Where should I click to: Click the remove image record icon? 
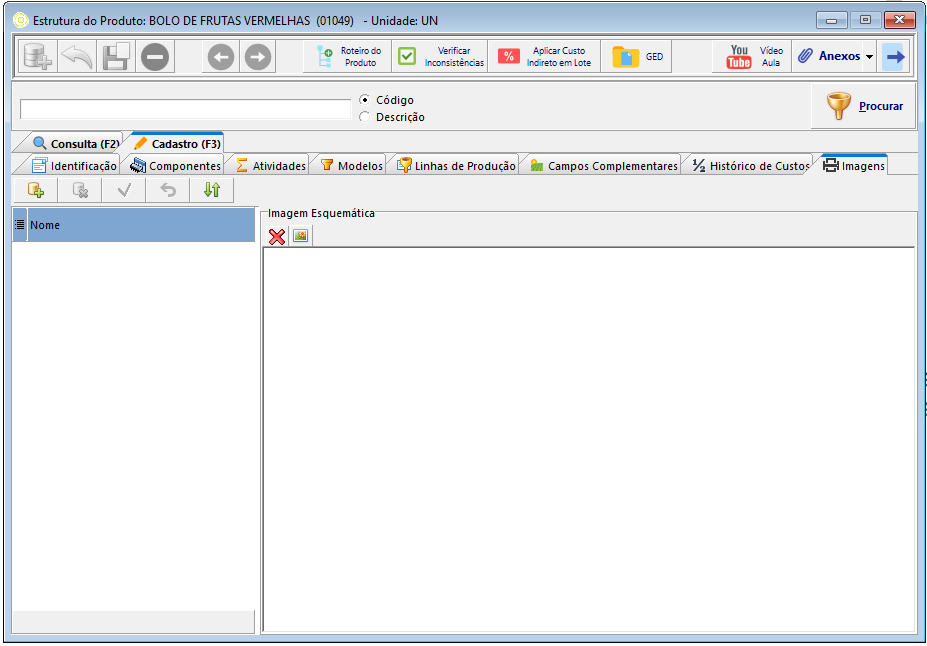click(80, 190)
